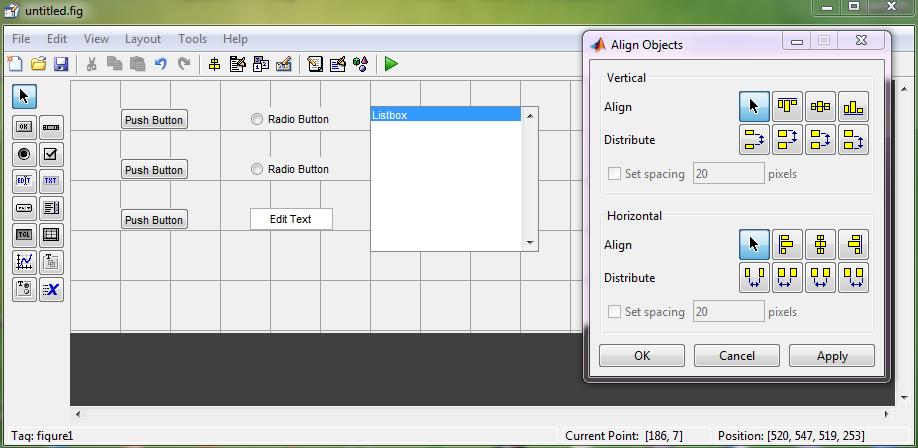The width and height of the screenshot is (918, 448).
Task: Choose the Listbox palette tool
Action: tap(51, 208)
